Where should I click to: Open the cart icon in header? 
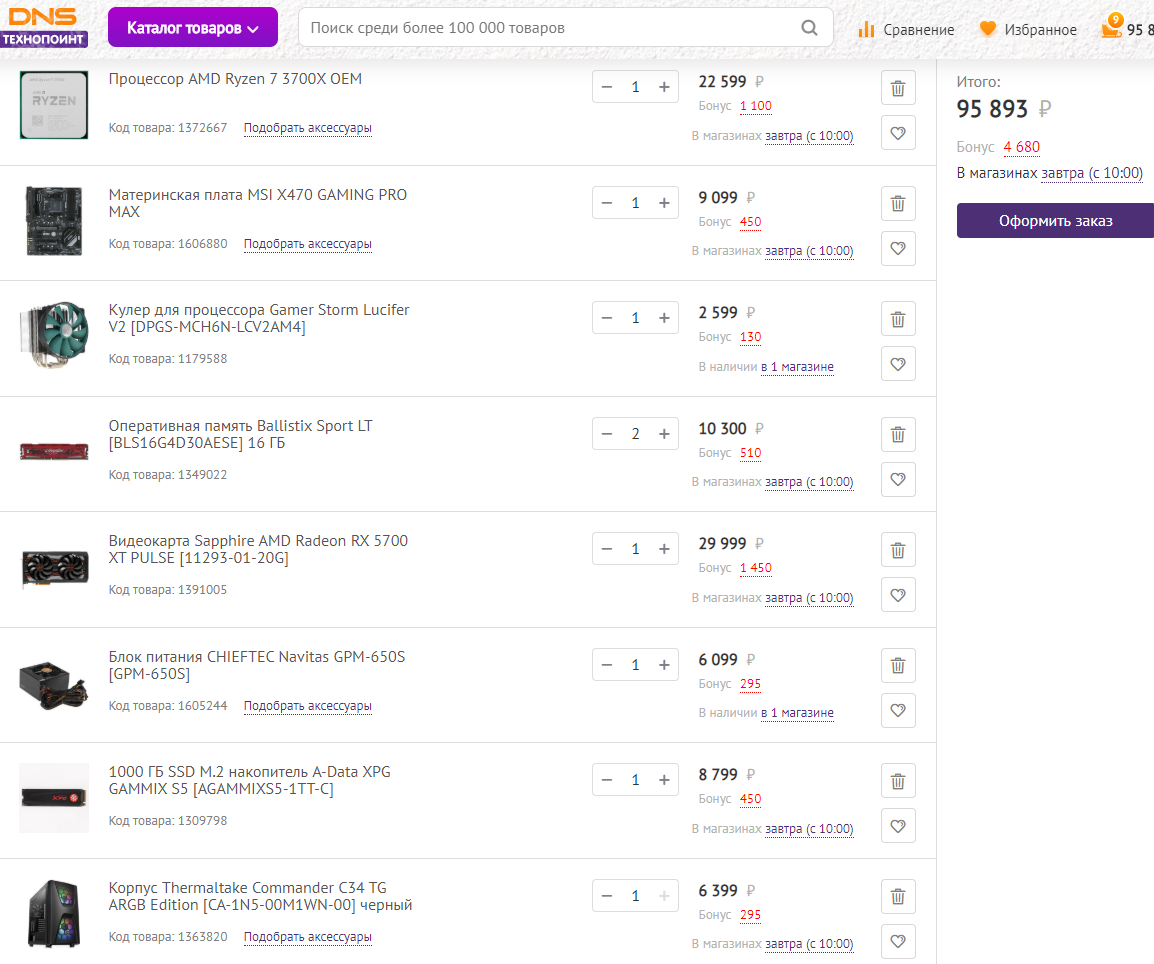(x=1110, y=29)
